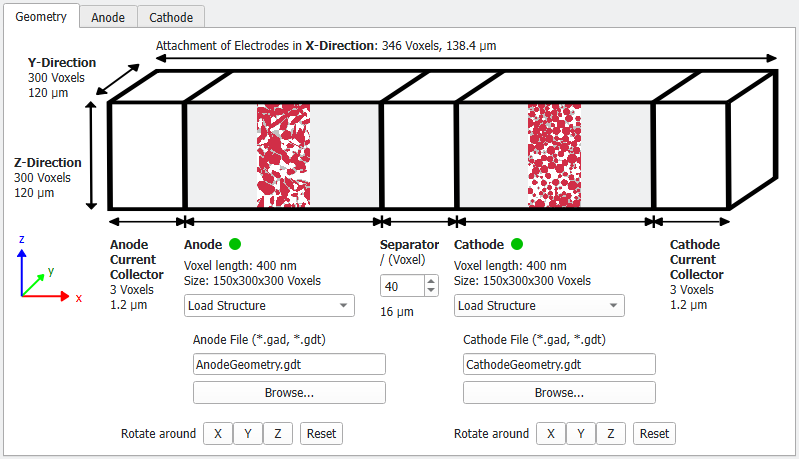Click the Z-Direction 300 Voxels label
This screenshot has width=799, height=459.
point(47,170)
